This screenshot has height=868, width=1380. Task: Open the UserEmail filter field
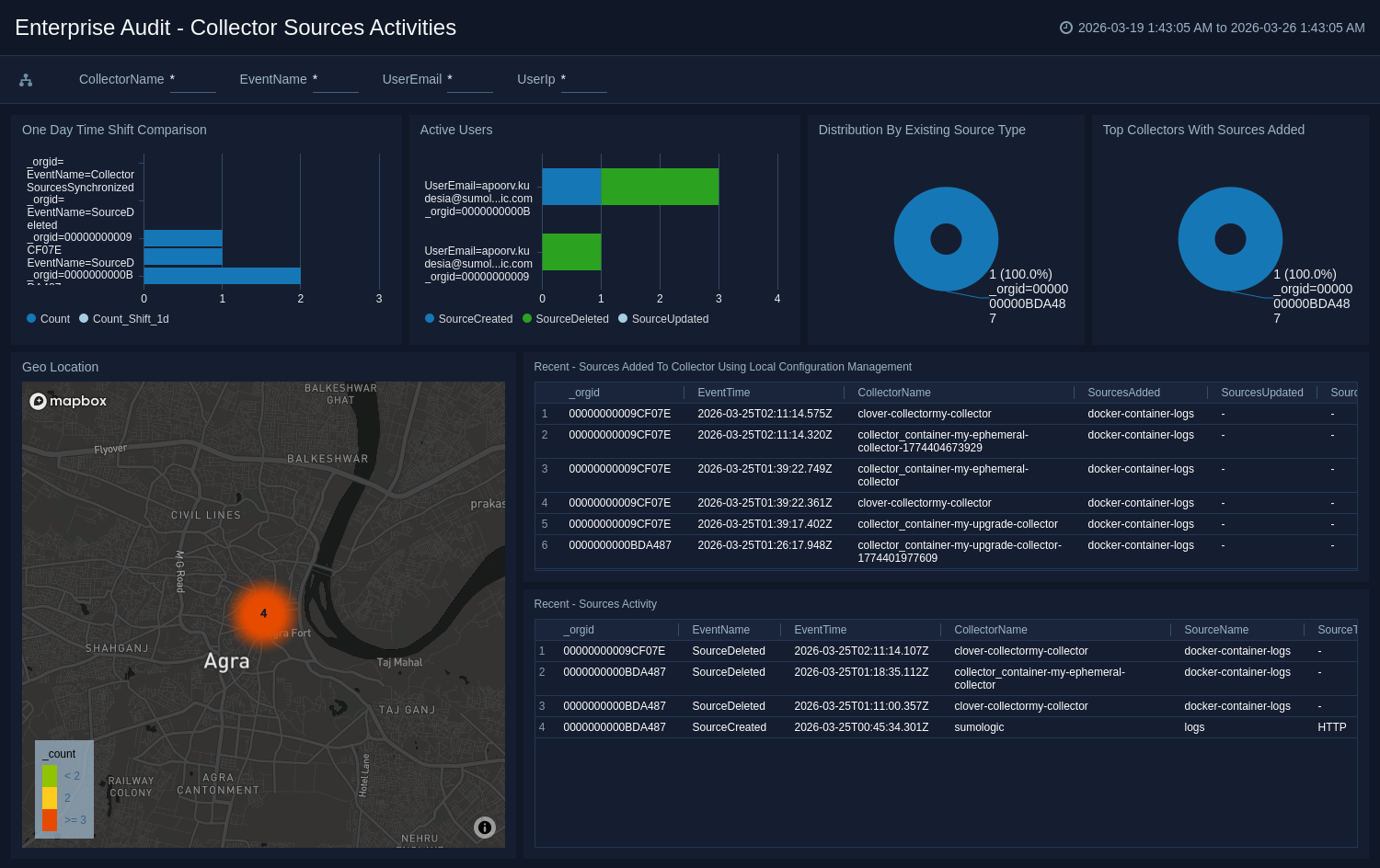click(x=469, y=80)
